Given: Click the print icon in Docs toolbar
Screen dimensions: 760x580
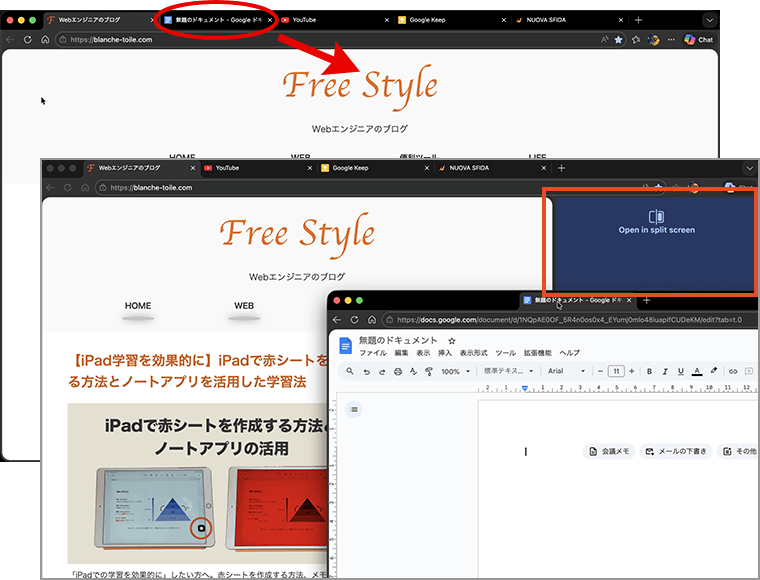Looking at the screenshot, I should pos(397,371).
